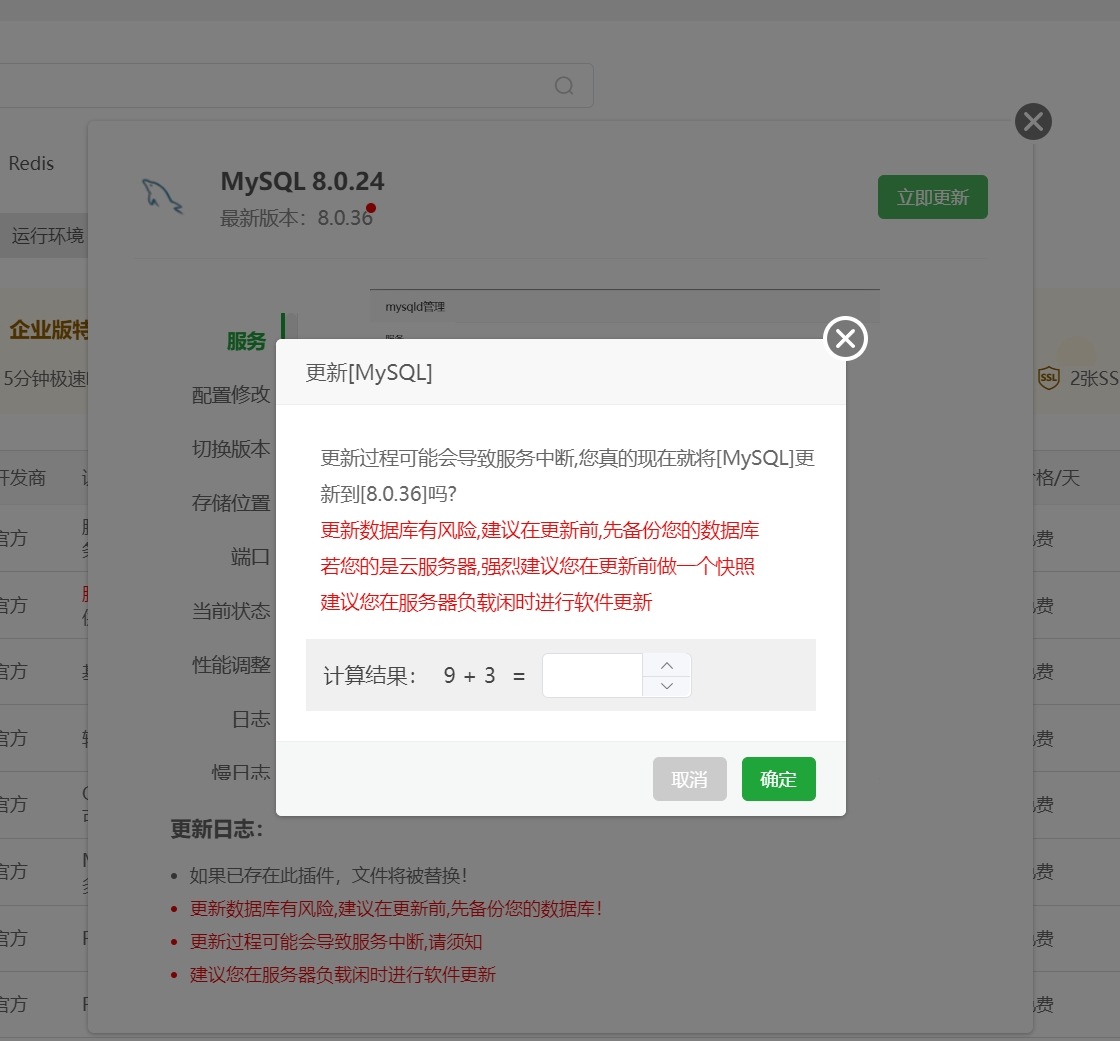The width and height of the screenshot is (1120, 1041).
Task: Close the 更新[MySQL] dialog with X icon
Action: [845, 339]
